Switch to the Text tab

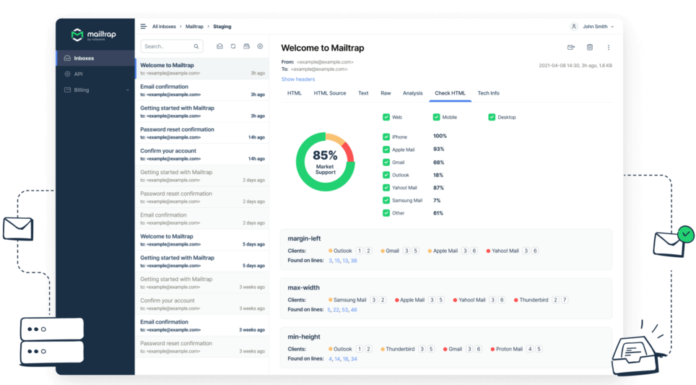coord(363,93)
